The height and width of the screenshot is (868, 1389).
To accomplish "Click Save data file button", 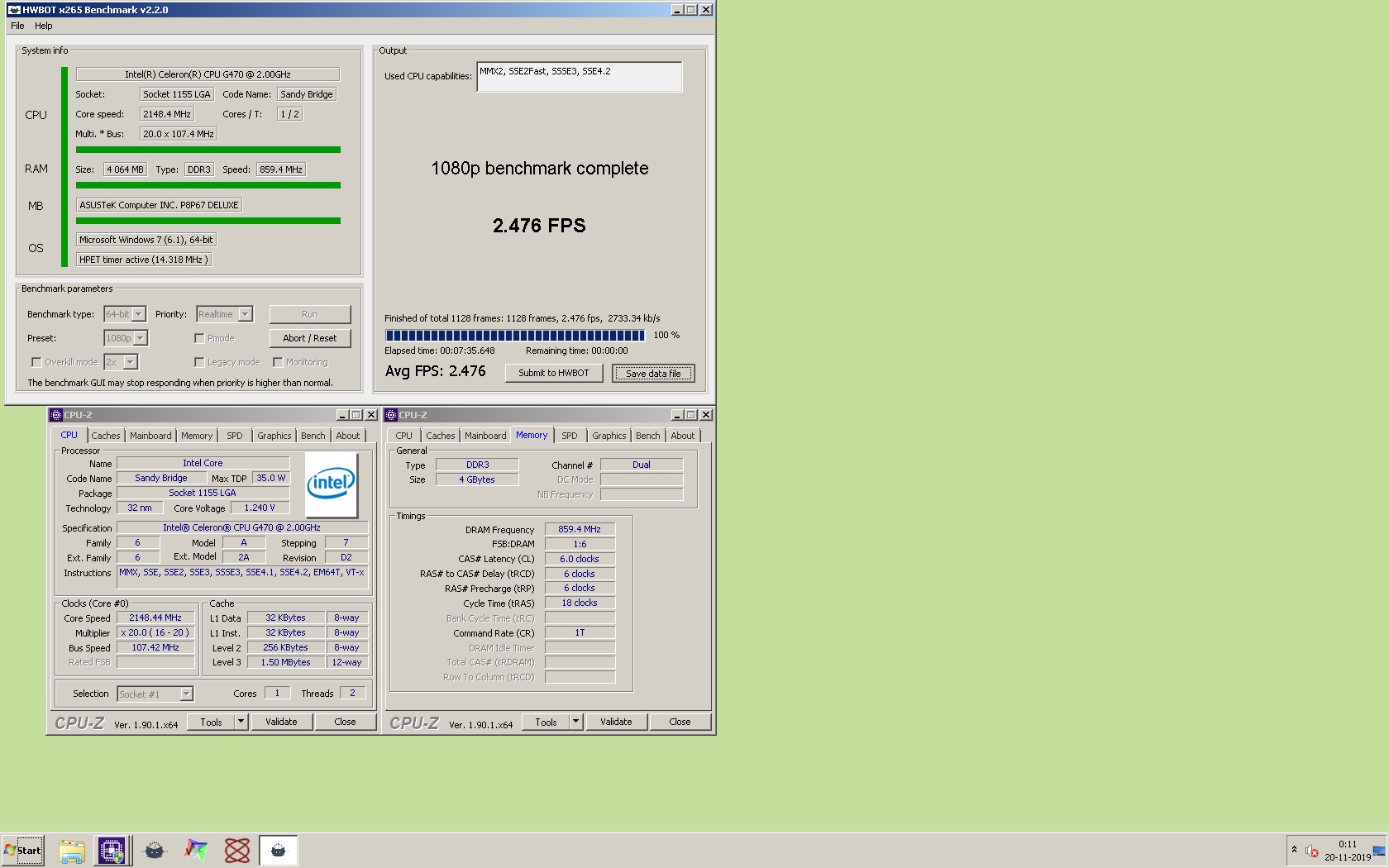I will pos(653,374).
